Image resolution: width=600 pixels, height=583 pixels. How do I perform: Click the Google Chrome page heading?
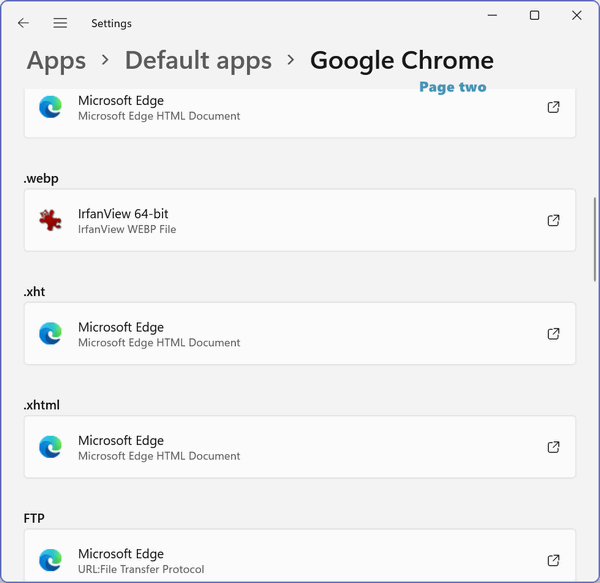coord(402,61)
